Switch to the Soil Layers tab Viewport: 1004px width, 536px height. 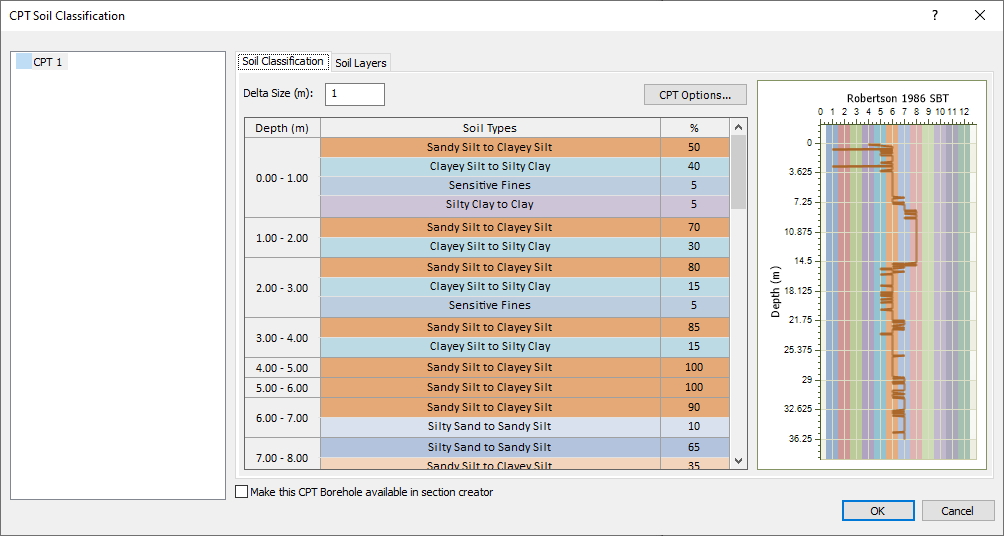[360, 63]
